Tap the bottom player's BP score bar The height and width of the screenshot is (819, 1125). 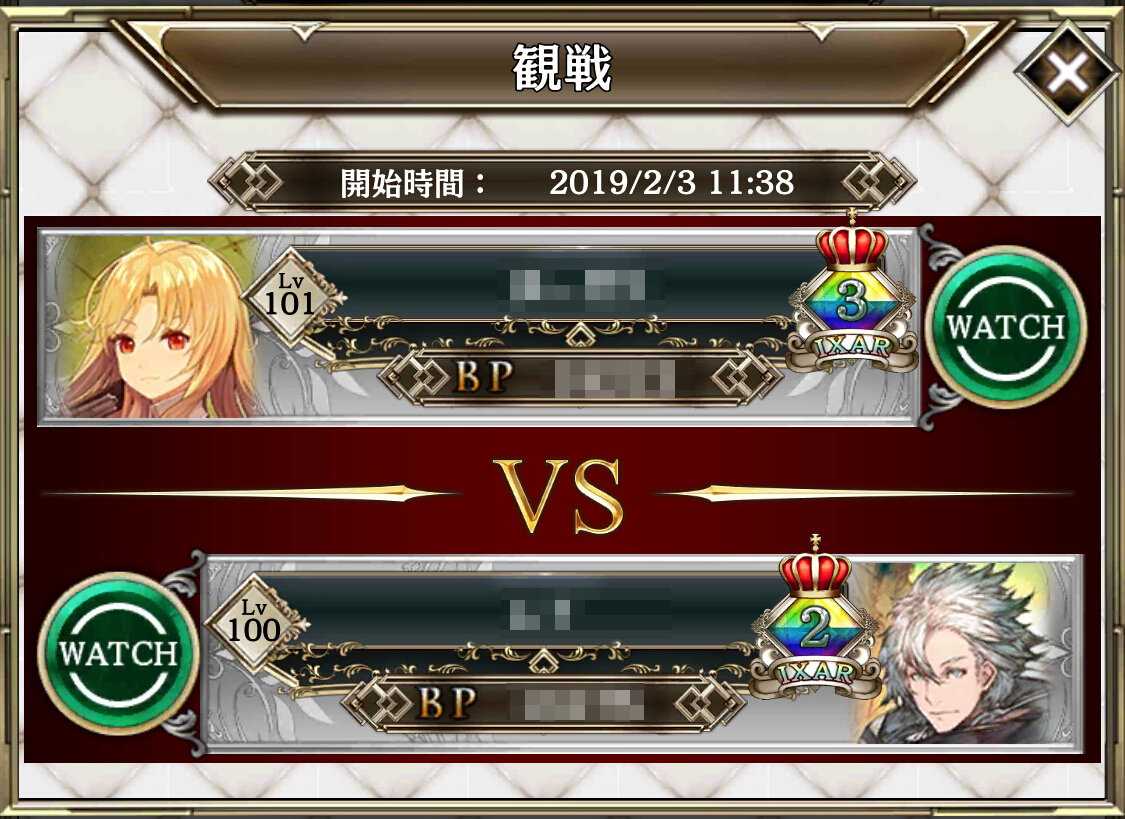544,704
